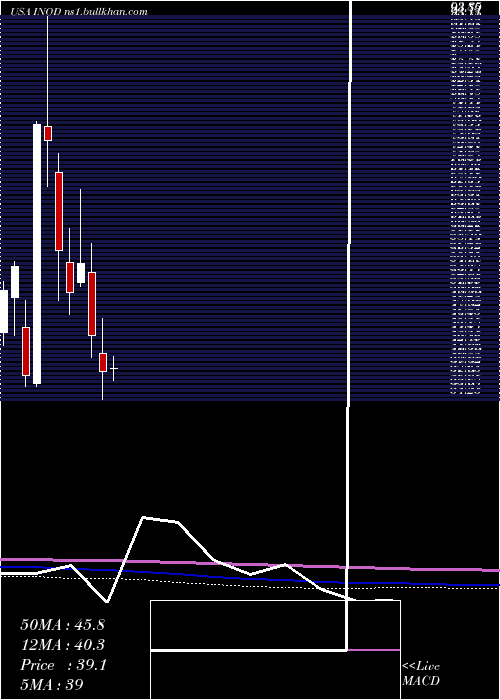The height and width of the screenshot is (700, 500).
Task: Click the '5MA : 39' value
Action: [x=52, y=685]
